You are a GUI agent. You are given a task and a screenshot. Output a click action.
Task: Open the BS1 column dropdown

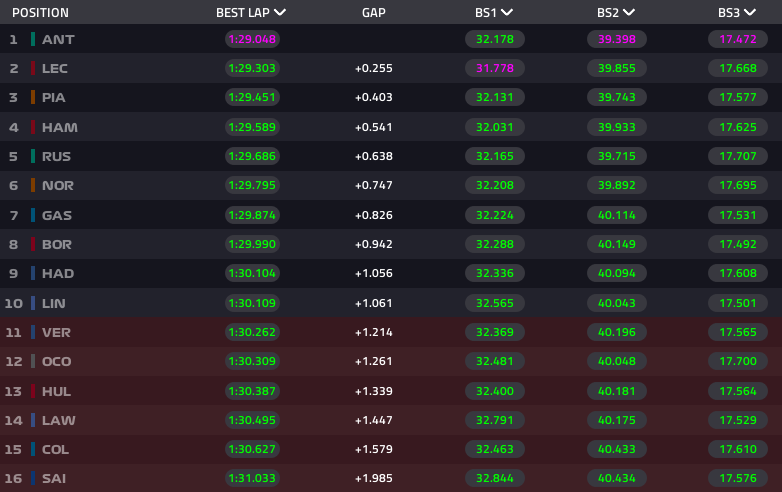click(508, 13)
